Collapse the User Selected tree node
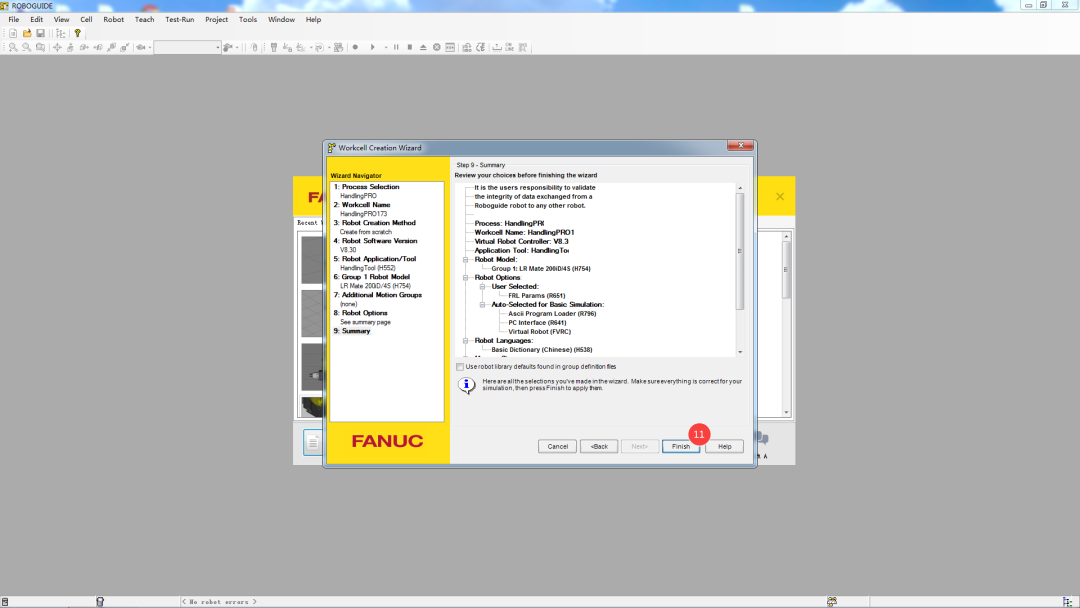This screenshot has width=1080, height=608. [x=483, y=286]
